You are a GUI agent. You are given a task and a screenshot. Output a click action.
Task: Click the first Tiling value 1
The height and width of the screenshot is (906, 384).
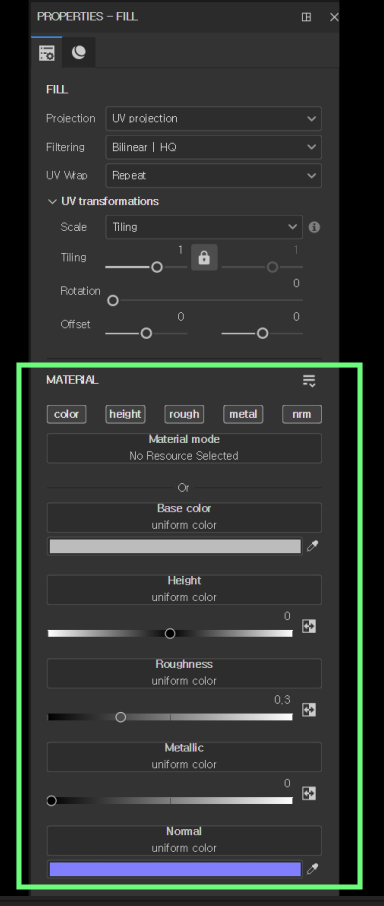[180, 250]
